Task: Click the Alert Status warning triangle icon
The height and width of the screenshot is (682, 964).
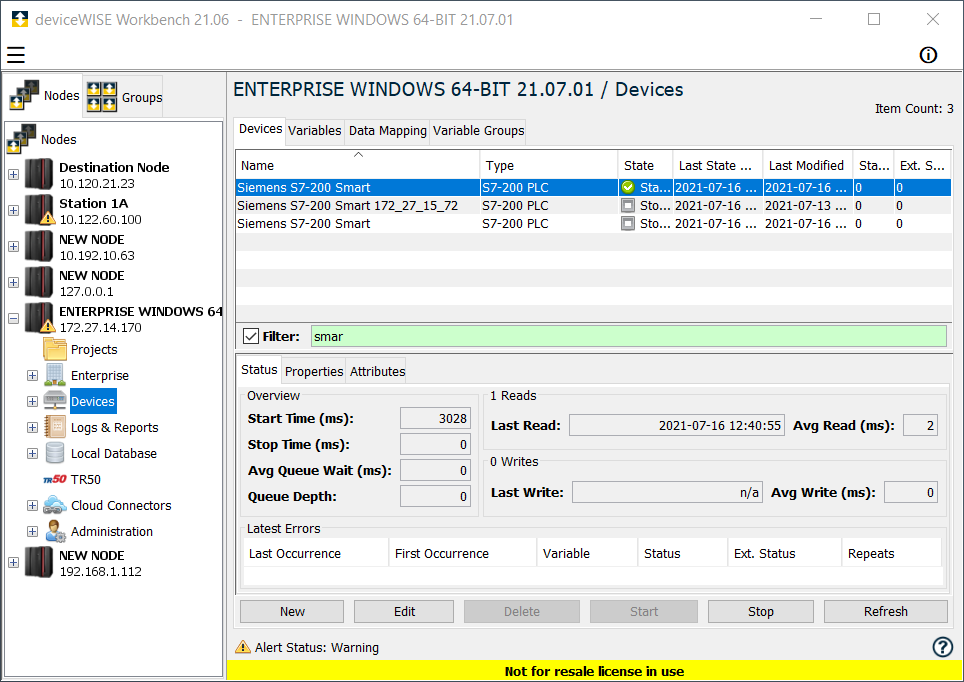Action: (x=243, y=647)
